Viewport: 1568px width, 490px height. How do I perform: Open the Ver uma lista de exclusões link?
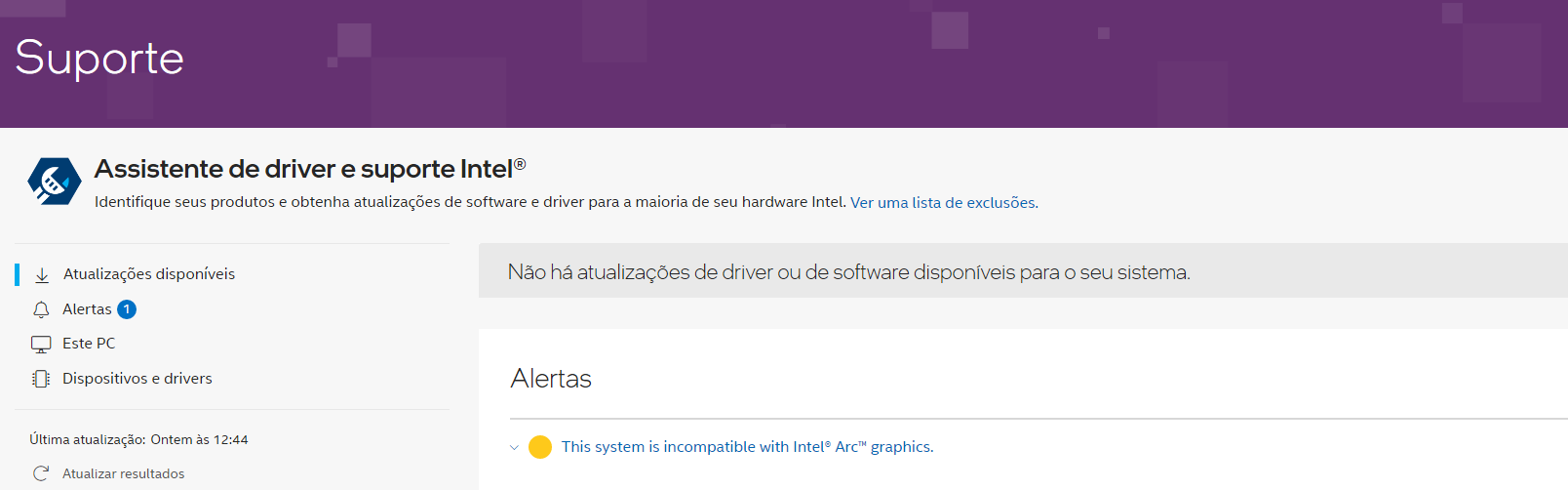tap(944, 203)
